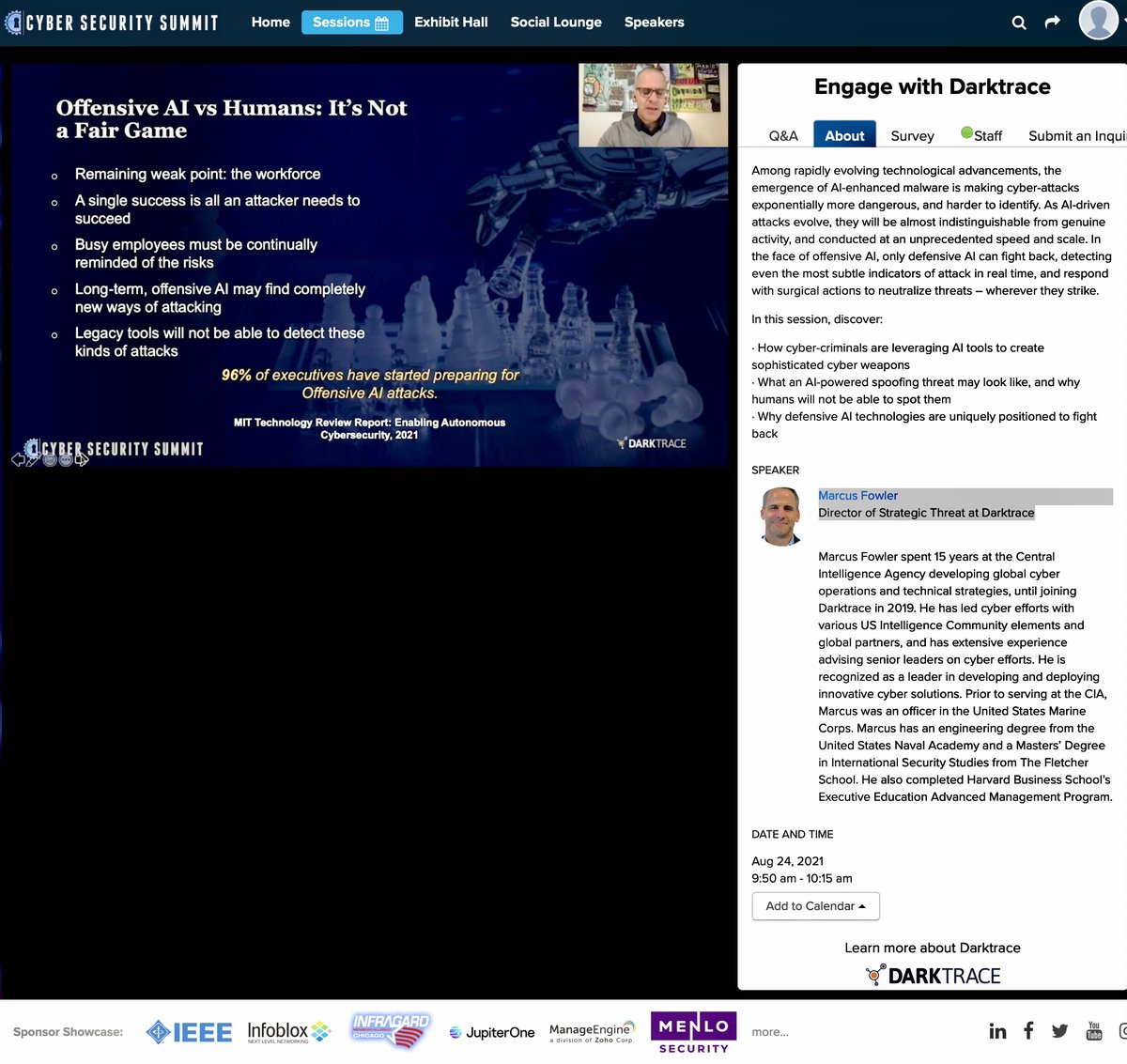Expand the Add to Calendar dropdown

coord(816,906)
